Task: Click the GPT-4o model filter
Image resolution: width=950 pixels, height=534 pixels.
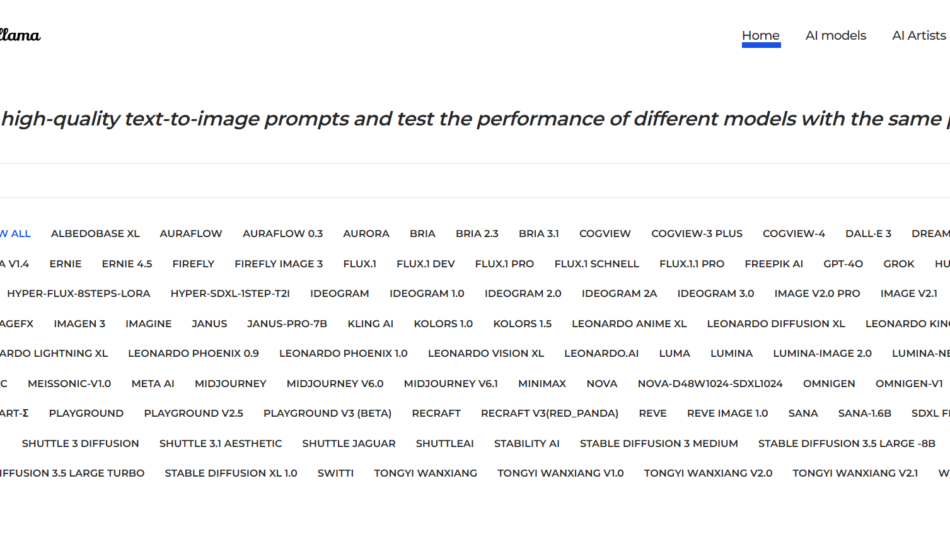Action: 843,264
